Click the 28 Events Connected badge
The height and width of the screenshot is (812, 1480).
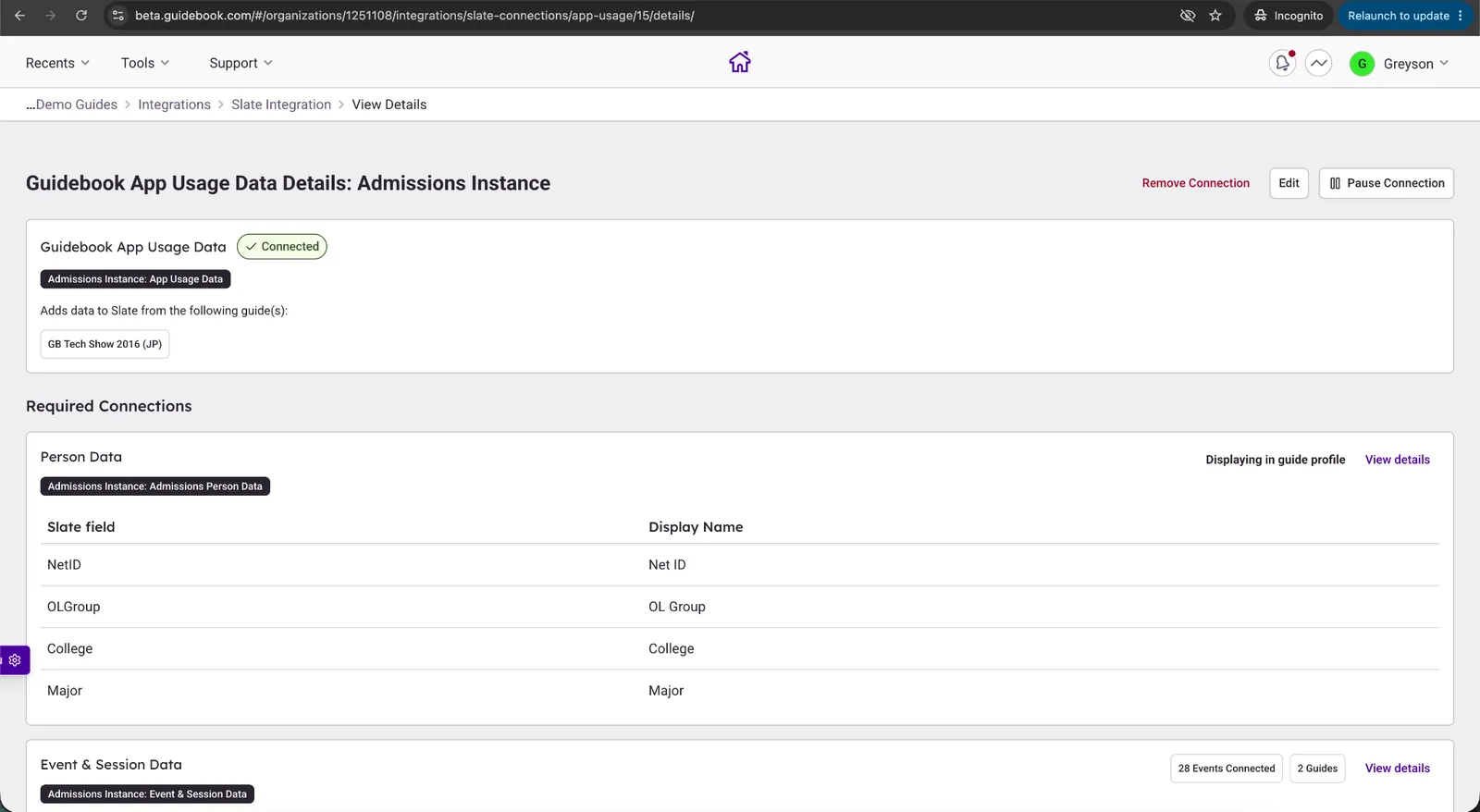(x=1226, y=769)
